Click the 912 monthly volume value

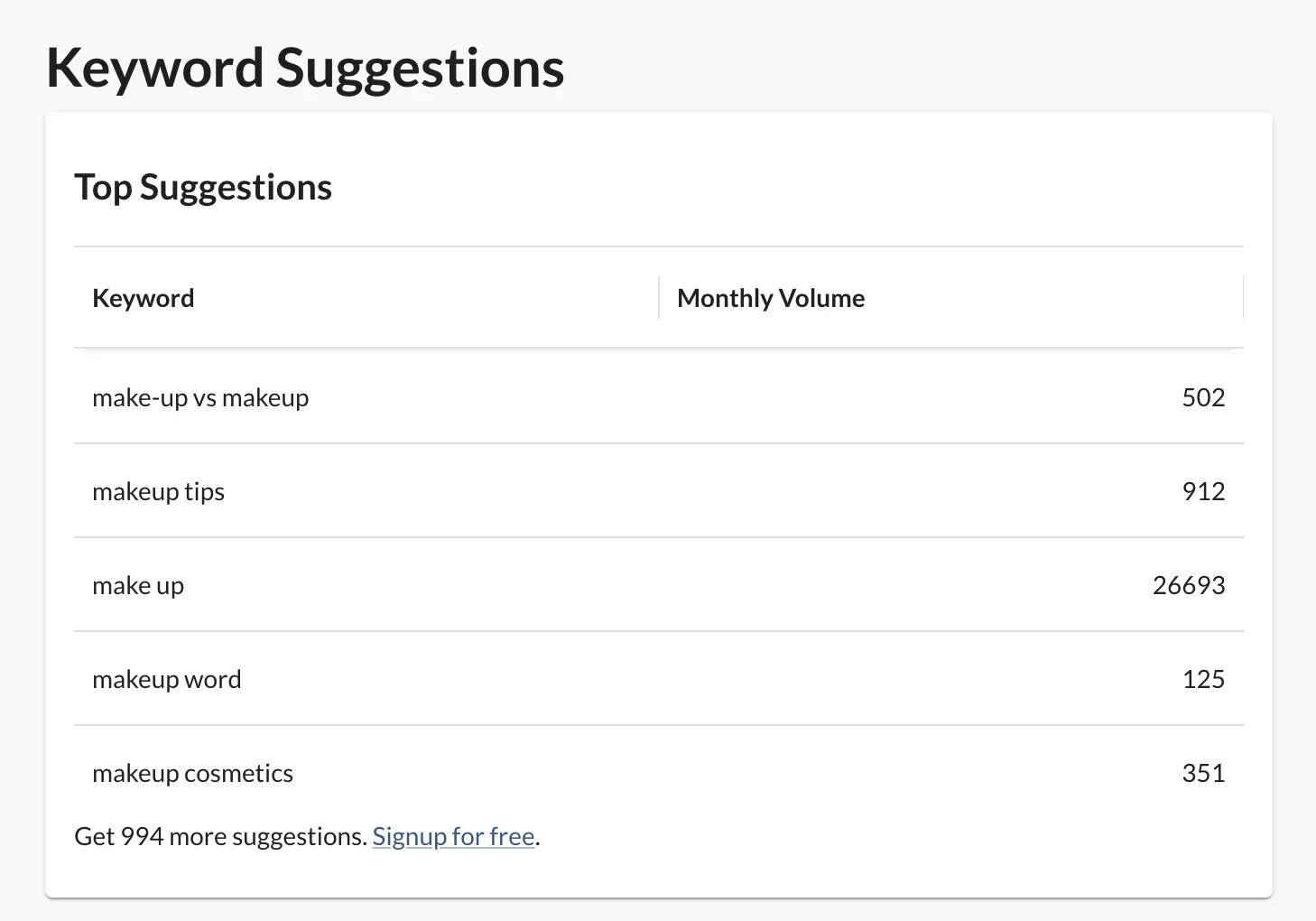(x=1203, y=492)
